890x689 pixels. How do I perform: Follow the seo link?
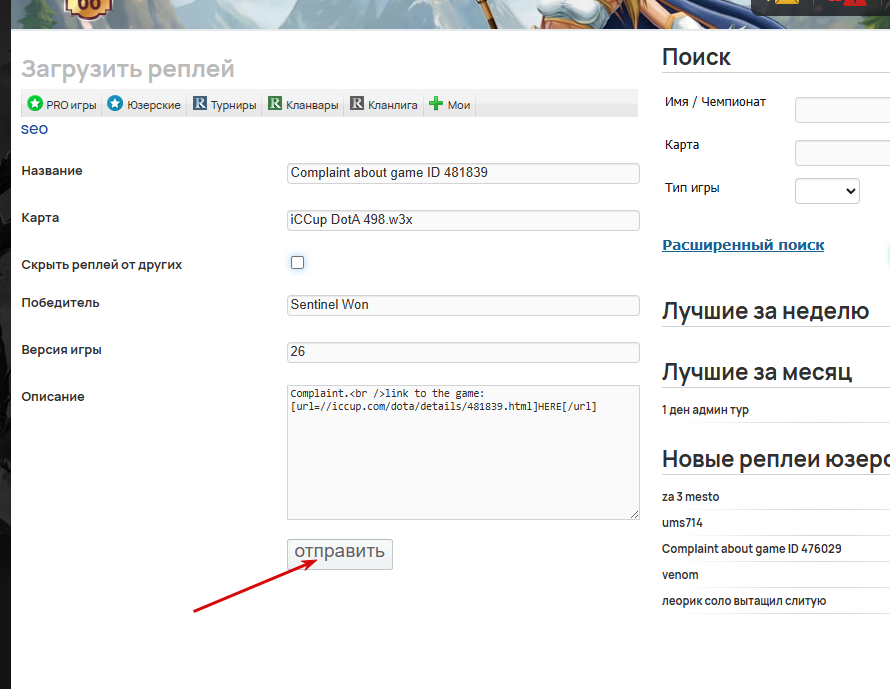35,129
